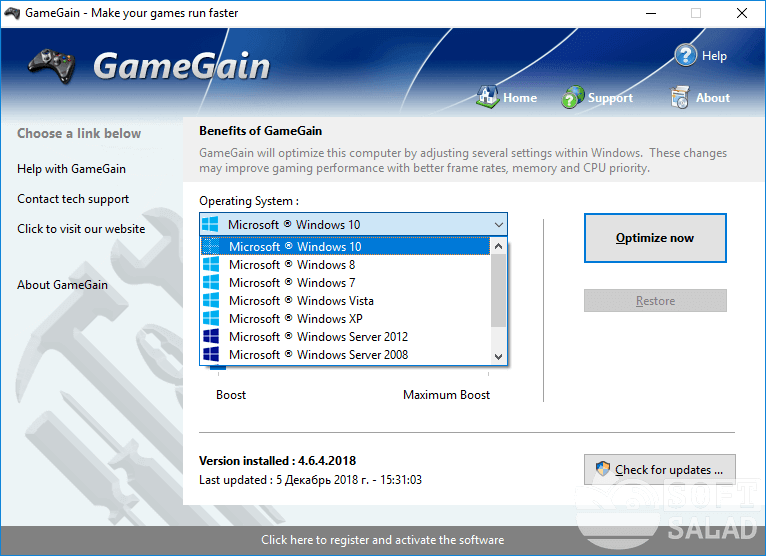Click the Home house icon
766x556 pixels.
click(x=488, y=96)
